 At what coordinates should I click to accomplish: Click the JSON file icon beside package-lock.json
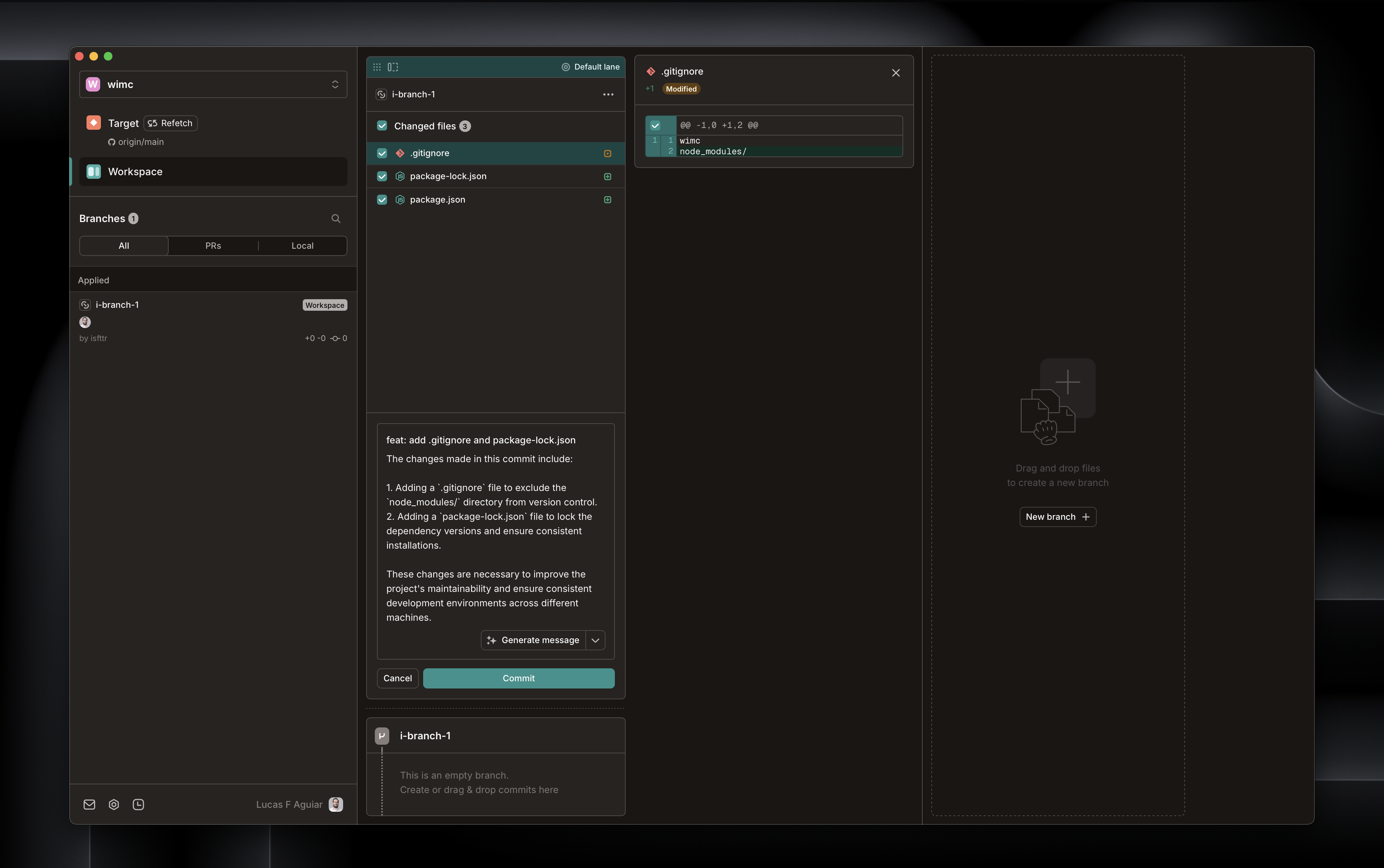(x=400, y=176)
